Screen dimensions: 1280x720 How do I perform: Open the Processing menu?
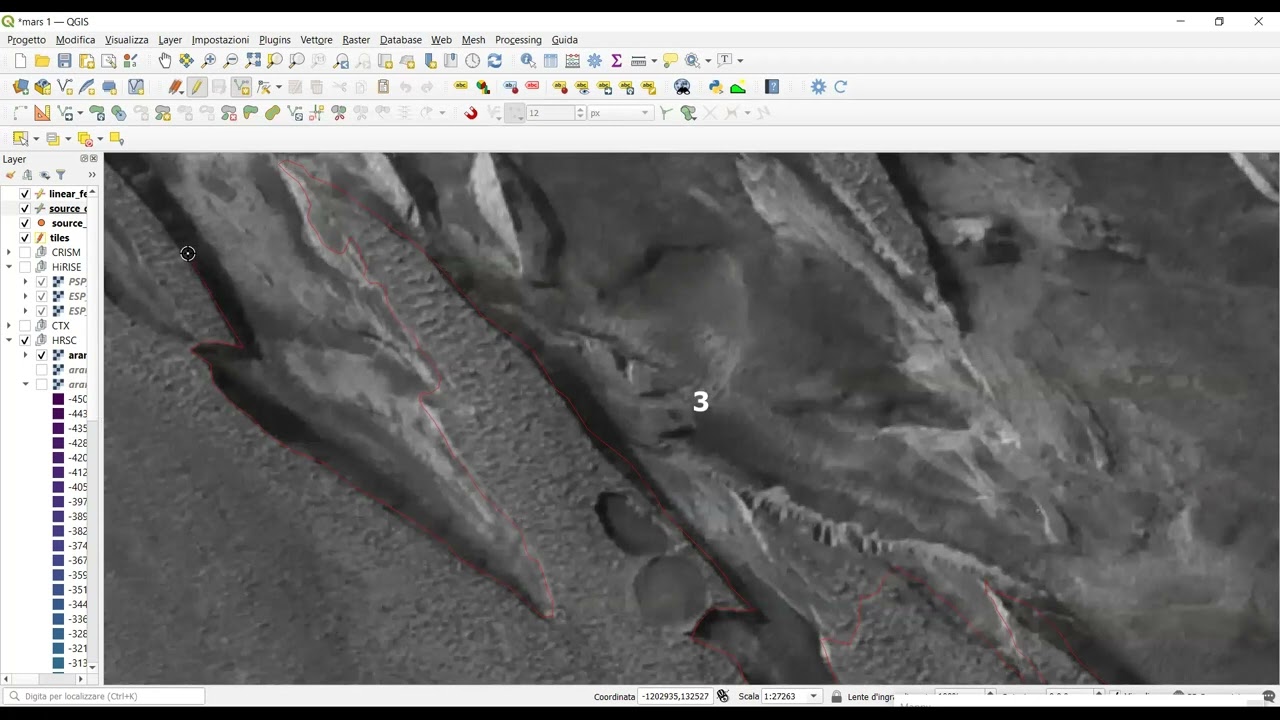coord(518,40)
